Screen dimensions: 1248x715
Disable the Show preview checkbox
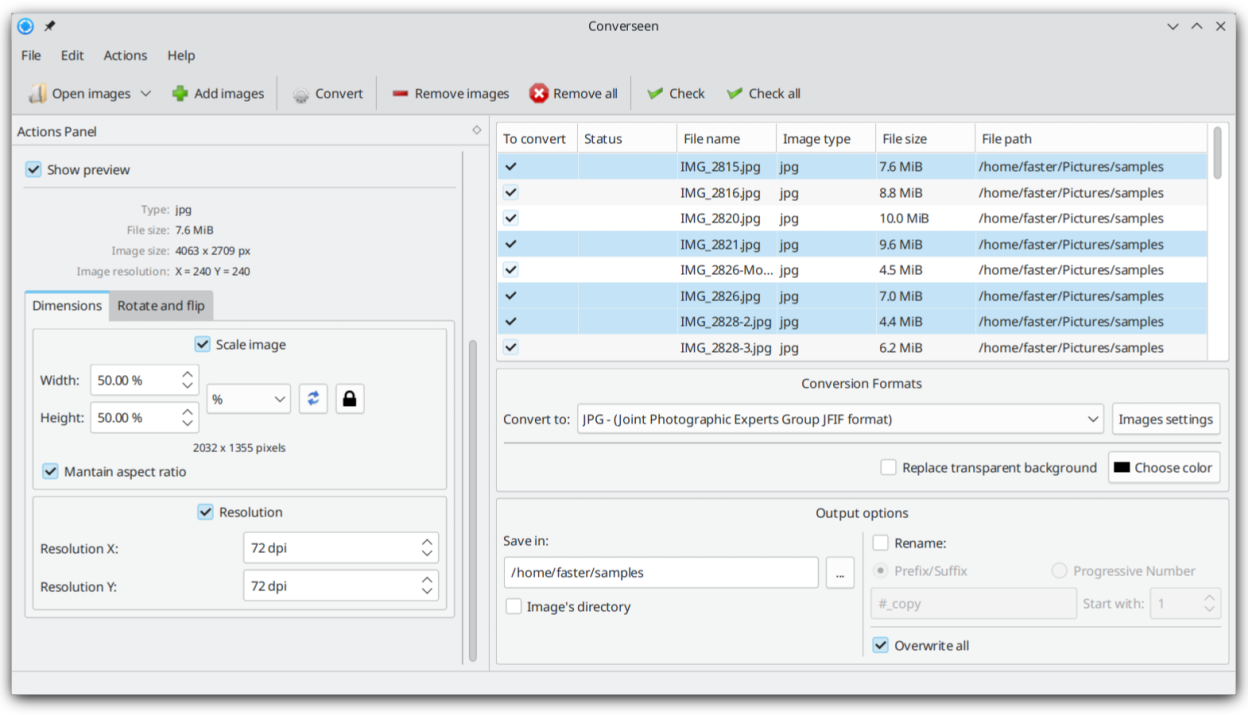[34, 170]
